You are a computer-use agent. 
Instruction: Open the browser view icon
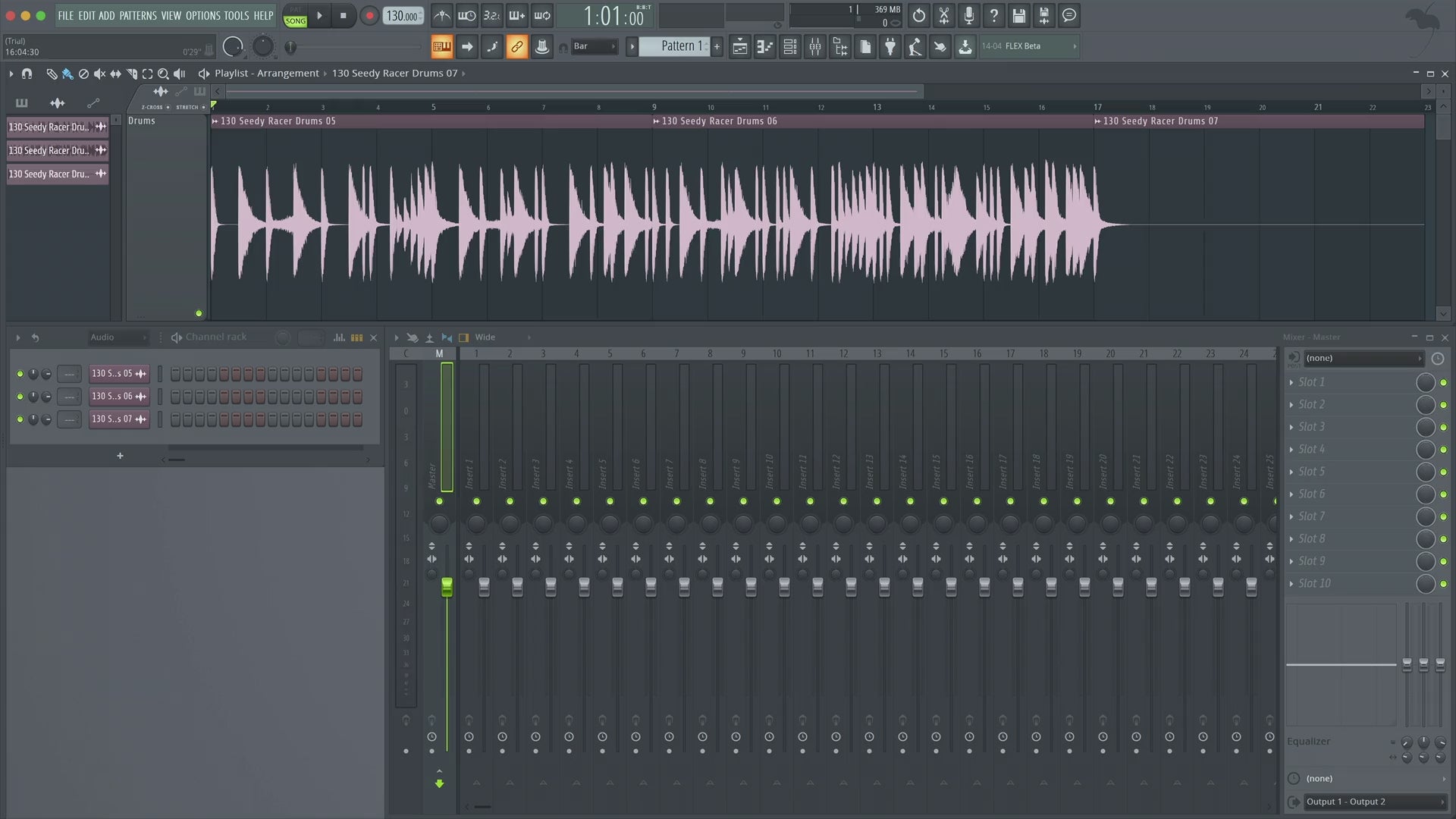coord(840,47)
